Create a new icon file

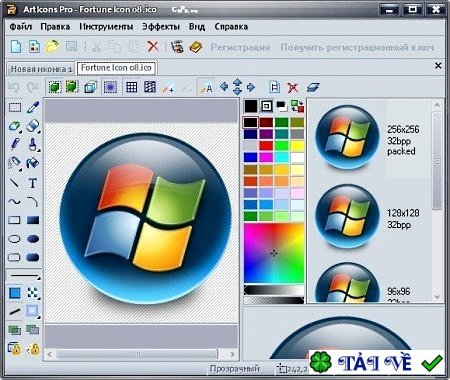point(16,47)
